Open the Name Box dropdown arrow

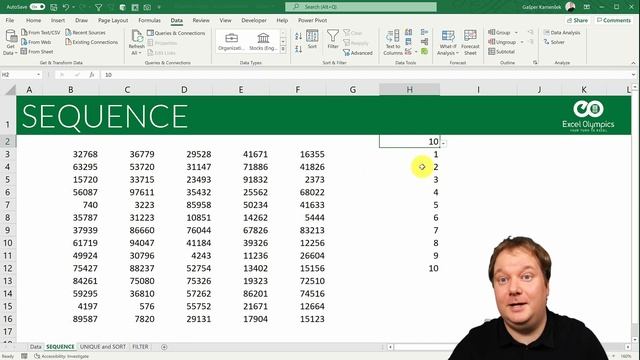click(38, 75)
